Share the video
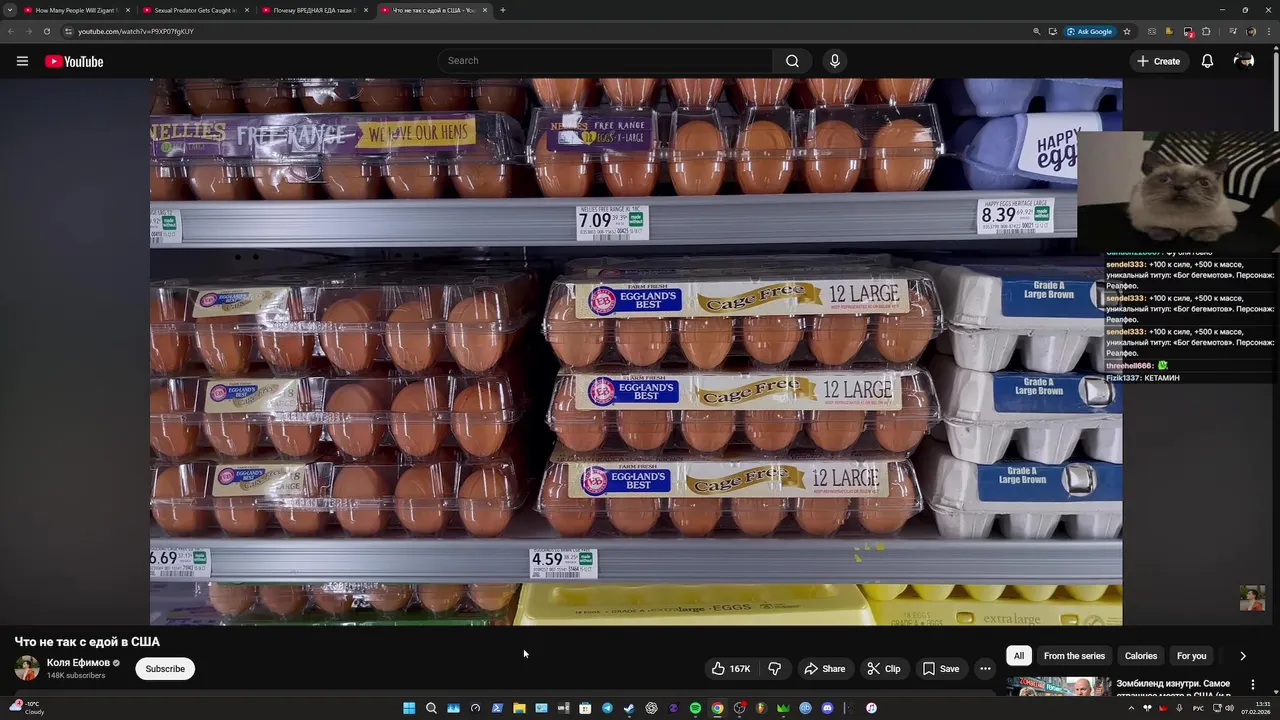This screenshot has width=1280, height=720. click(825, 669)
